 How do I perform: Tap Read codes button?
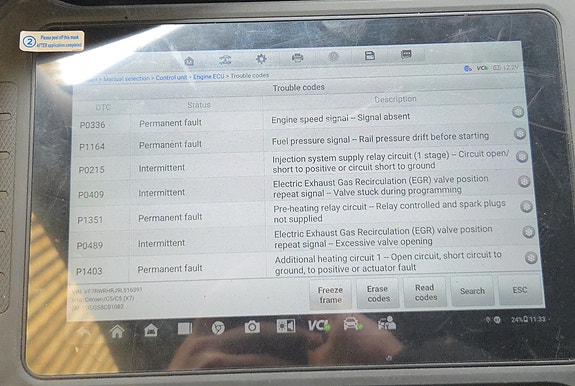[425, 293]
